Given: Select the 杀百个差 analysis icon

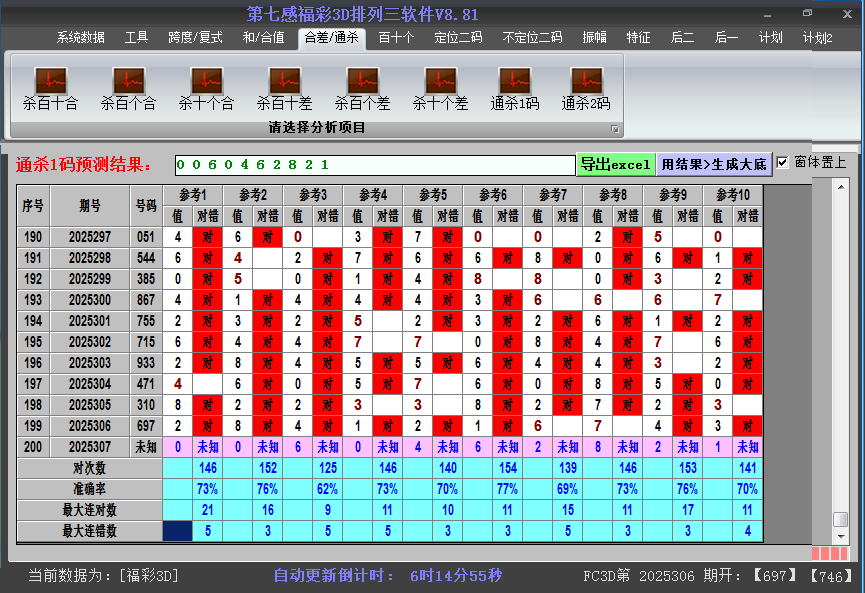Looking at the screenshot, I should [x=361, y=85].
